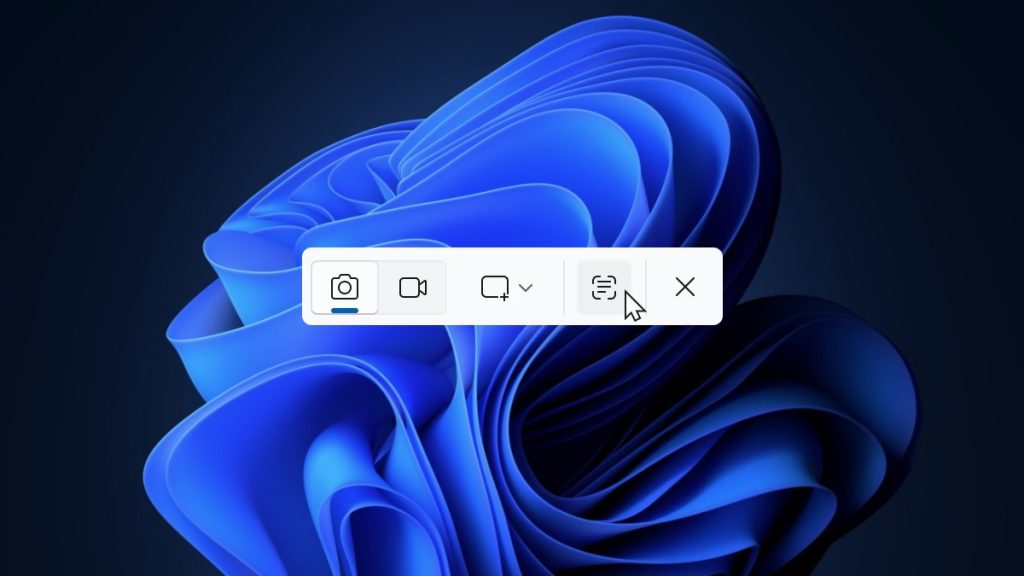Dismiss the capture bar with the X
This screenshot has width=1024, height=576.
point(685,287)
